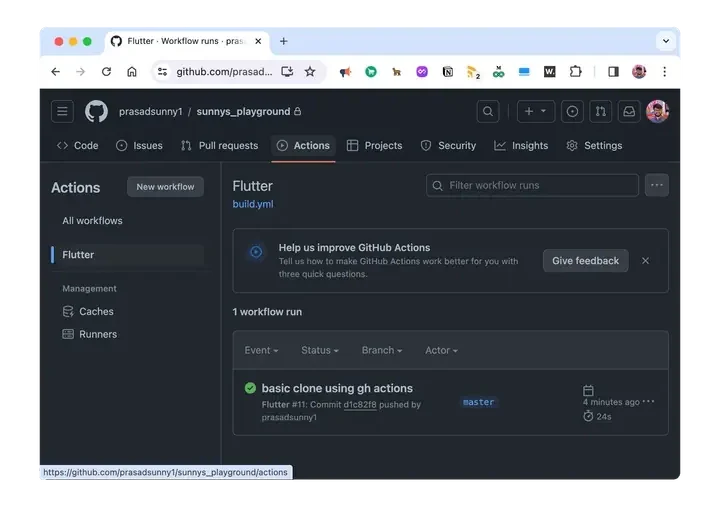Click the prasadsunny1 owner link
This screenshot has width=720, height=532.
151,112
